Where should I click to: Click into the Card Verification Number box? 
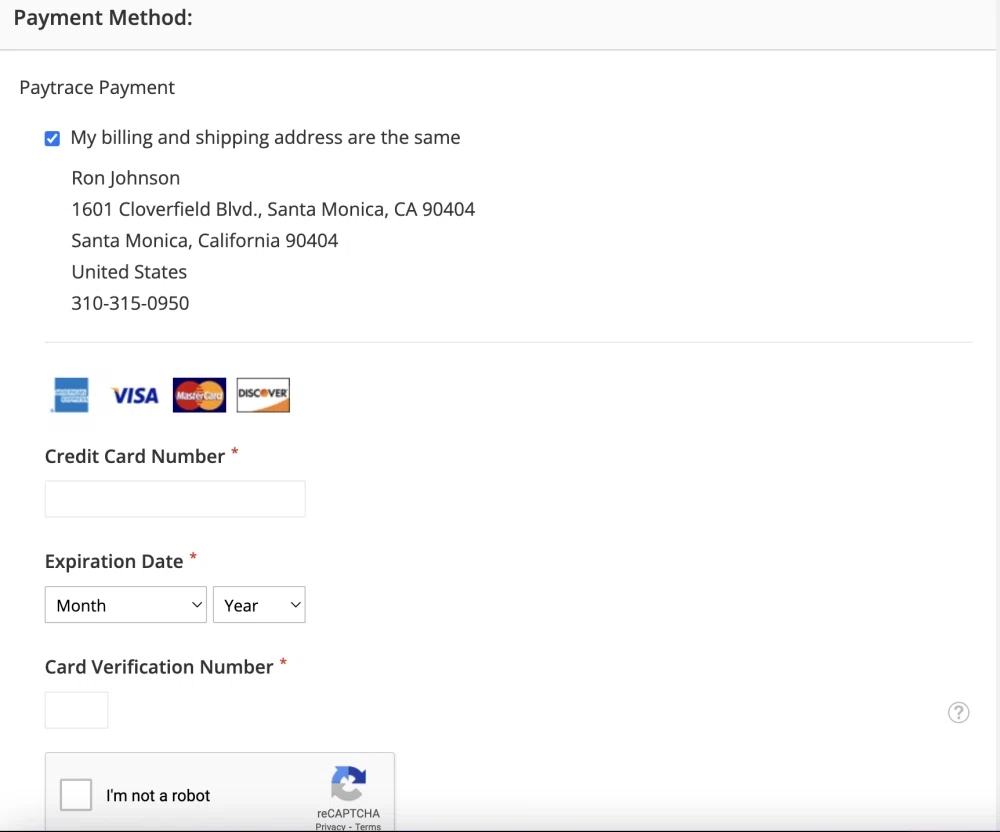(x=76, y=710)
